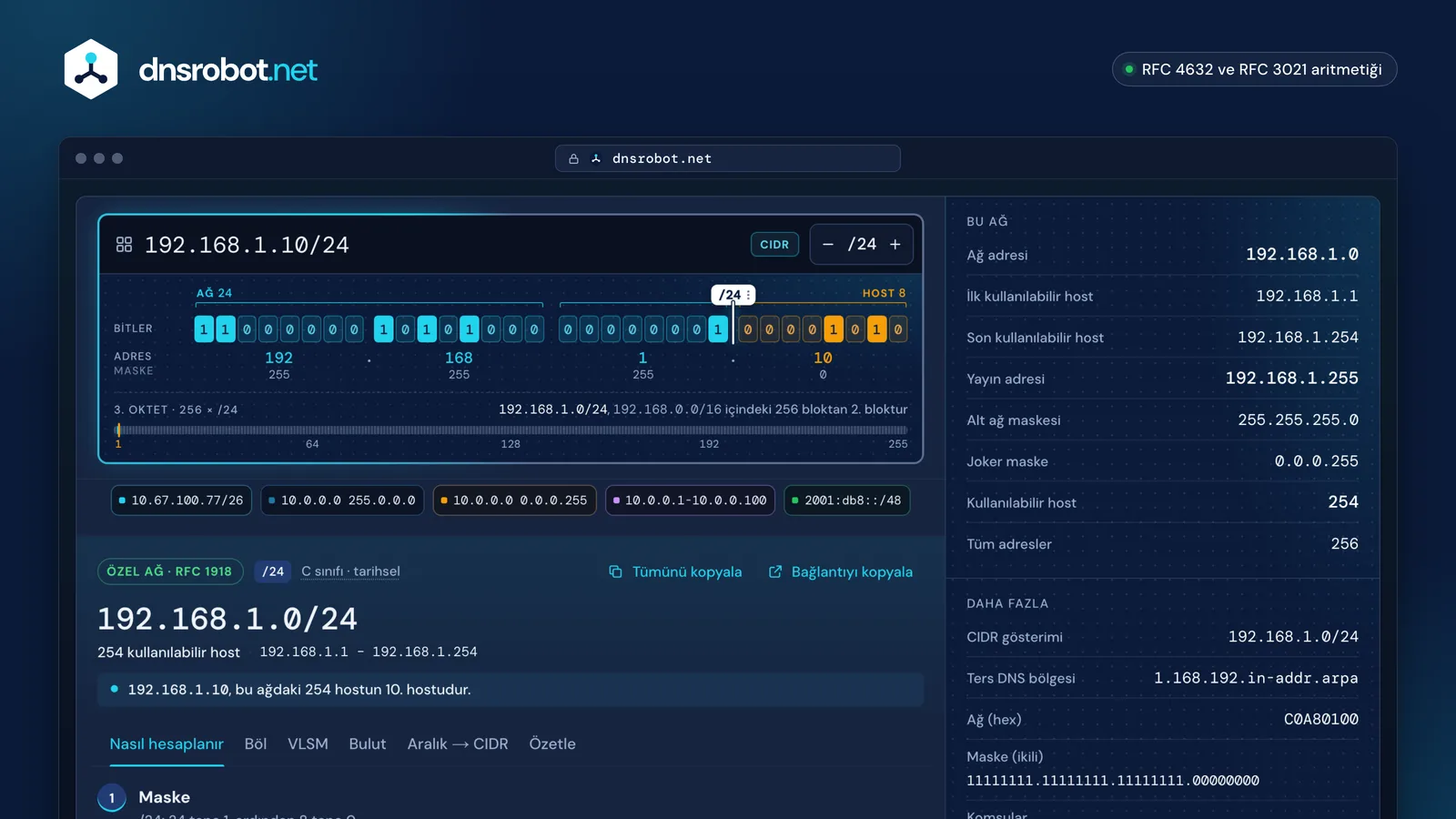Screen dimensions: 1456x819
Task: Select the example chip 10.67.100.77/26
Action: (x=181, y=500)
